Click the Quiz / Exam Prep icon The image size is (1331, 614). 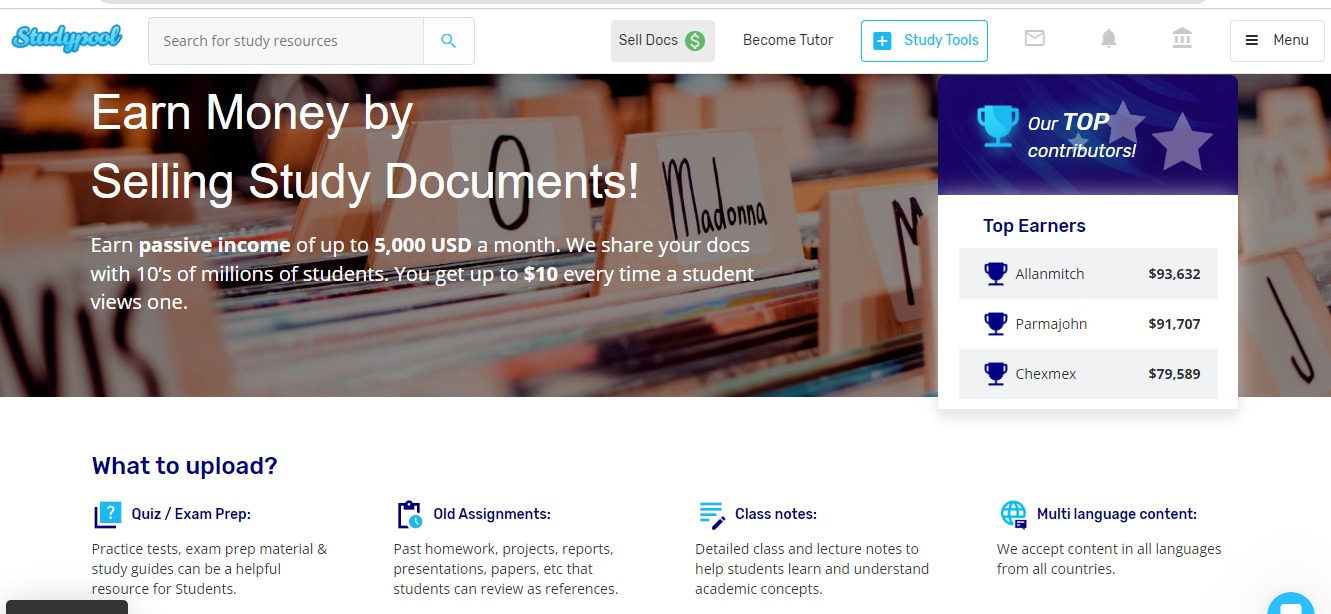pyautogui.click(x=107, y=515)
